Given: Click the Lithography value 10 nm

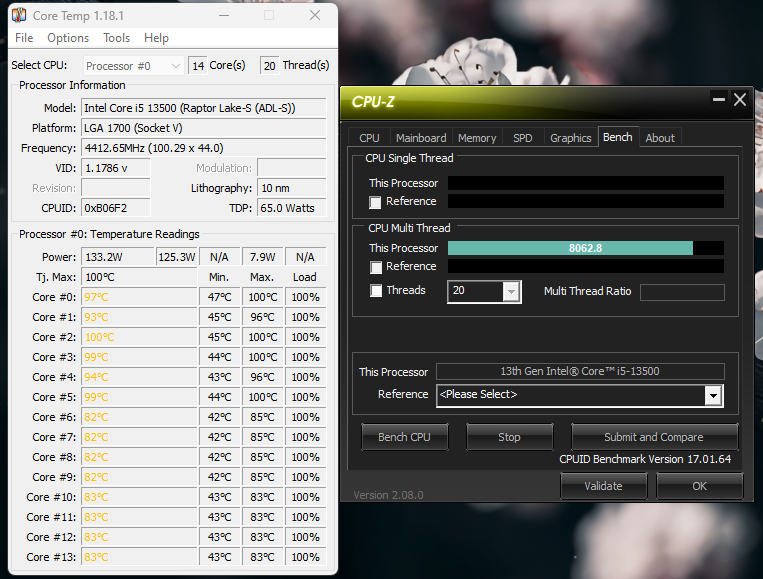Looking at the screenshot, I should (x=292, y=188).
